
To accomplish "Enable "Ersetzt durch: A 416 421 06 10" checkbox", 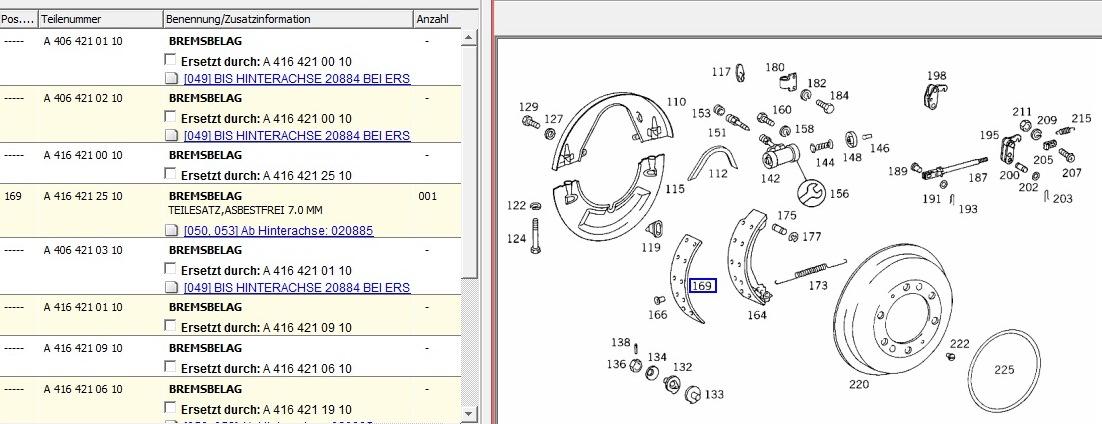I will coord(170,366).
